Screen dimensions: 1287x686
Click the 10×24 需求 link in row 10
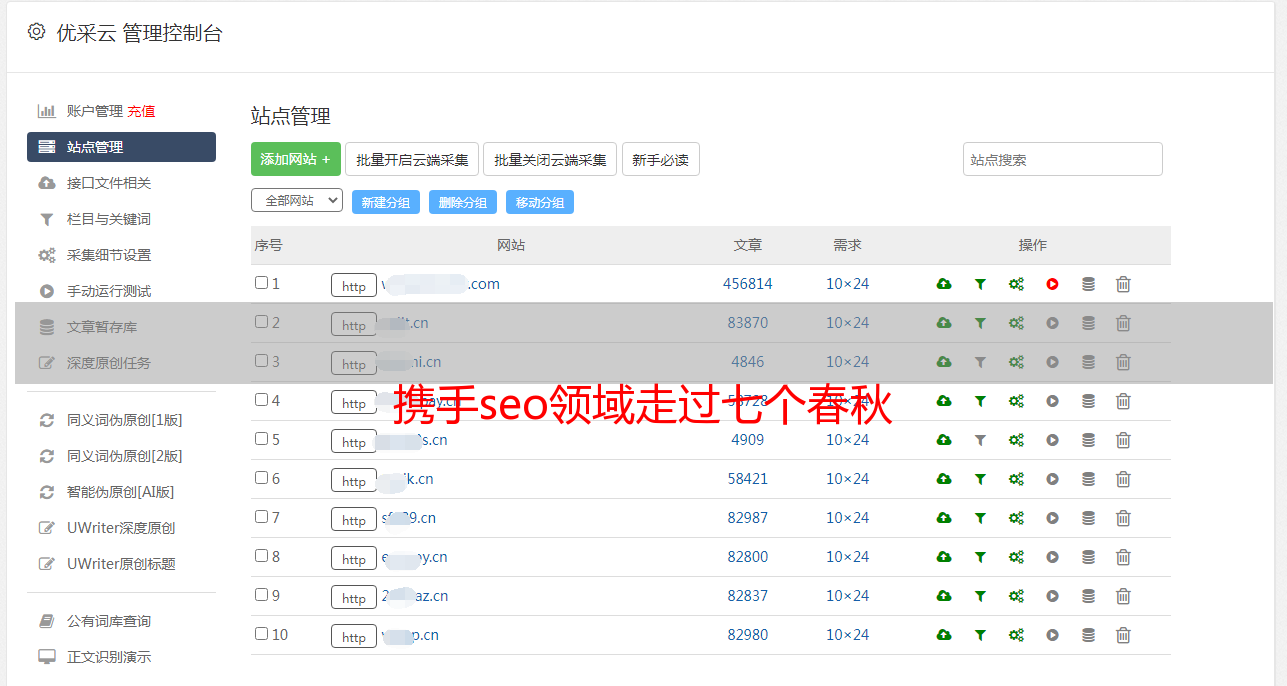point(848,635)
